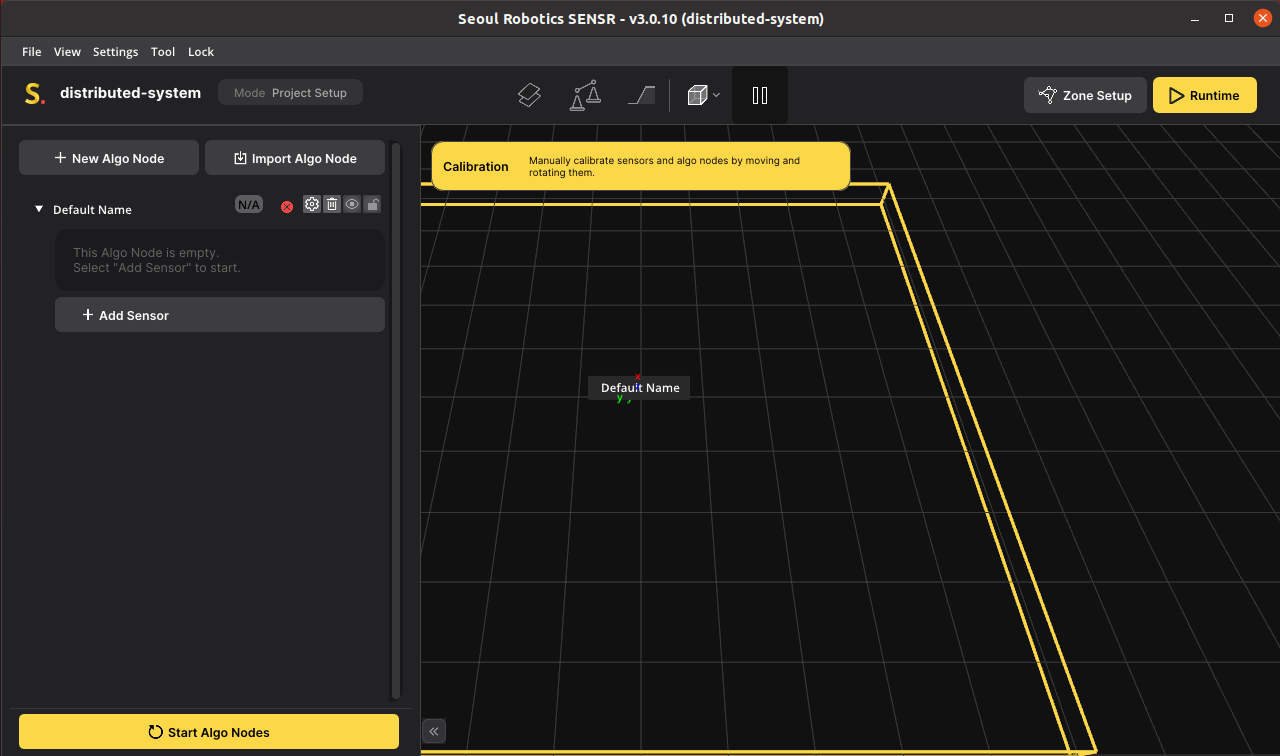Select Default Name node row label
The height and width of the screenshot is (756, 1280).
click(92, 210)
